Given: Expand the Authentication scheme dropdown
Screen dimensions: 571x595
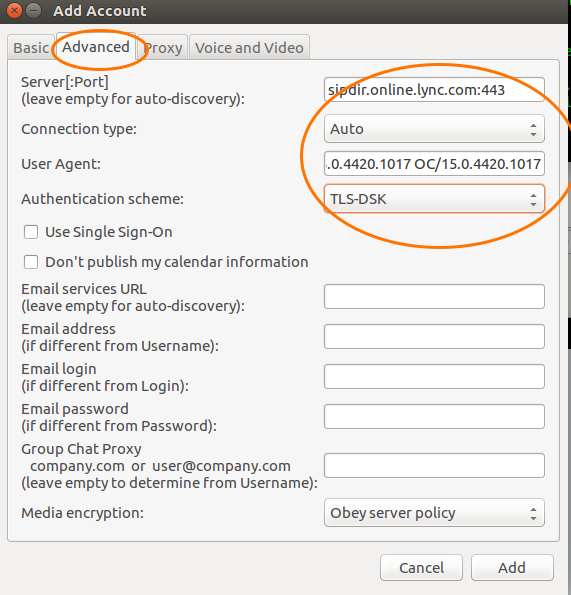Looking at the screenshot, I should [x=434, y=199].
